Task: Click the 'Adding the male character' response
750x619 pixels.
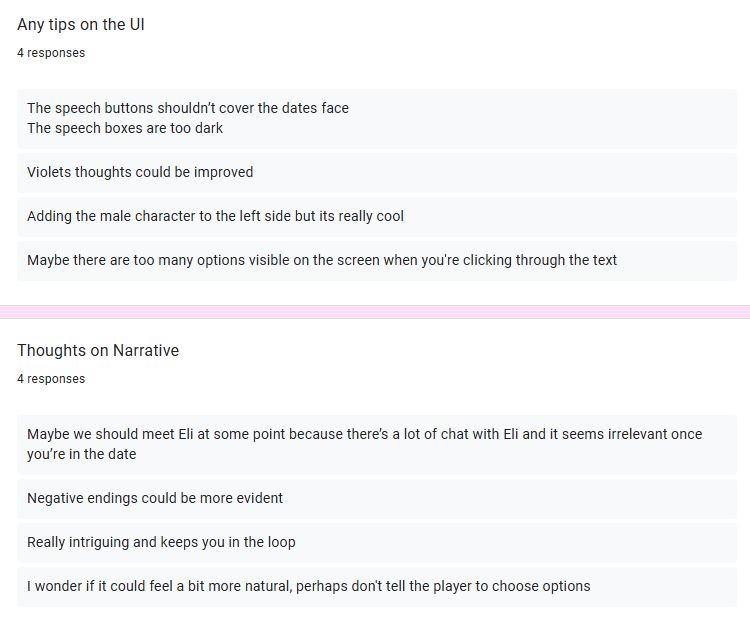Action: click(x=377, y=216)
